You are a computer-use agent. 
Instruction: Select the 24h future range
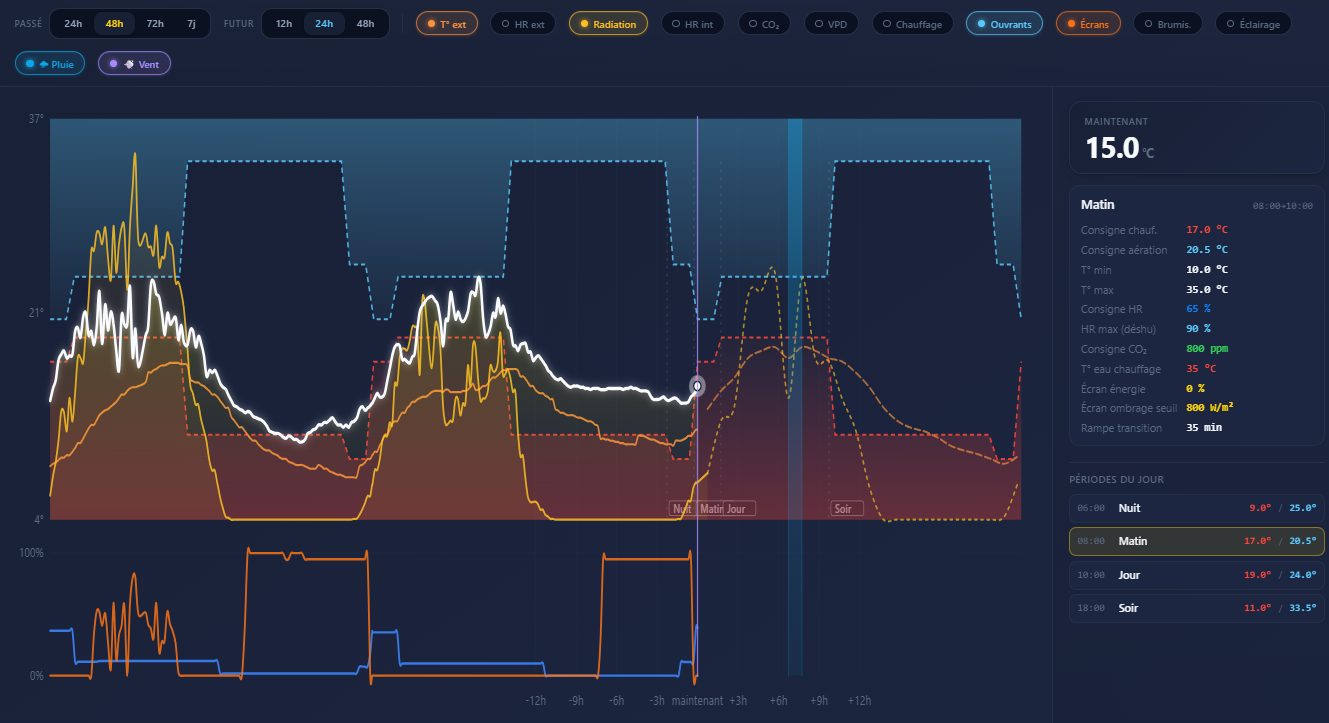point(324,23)
